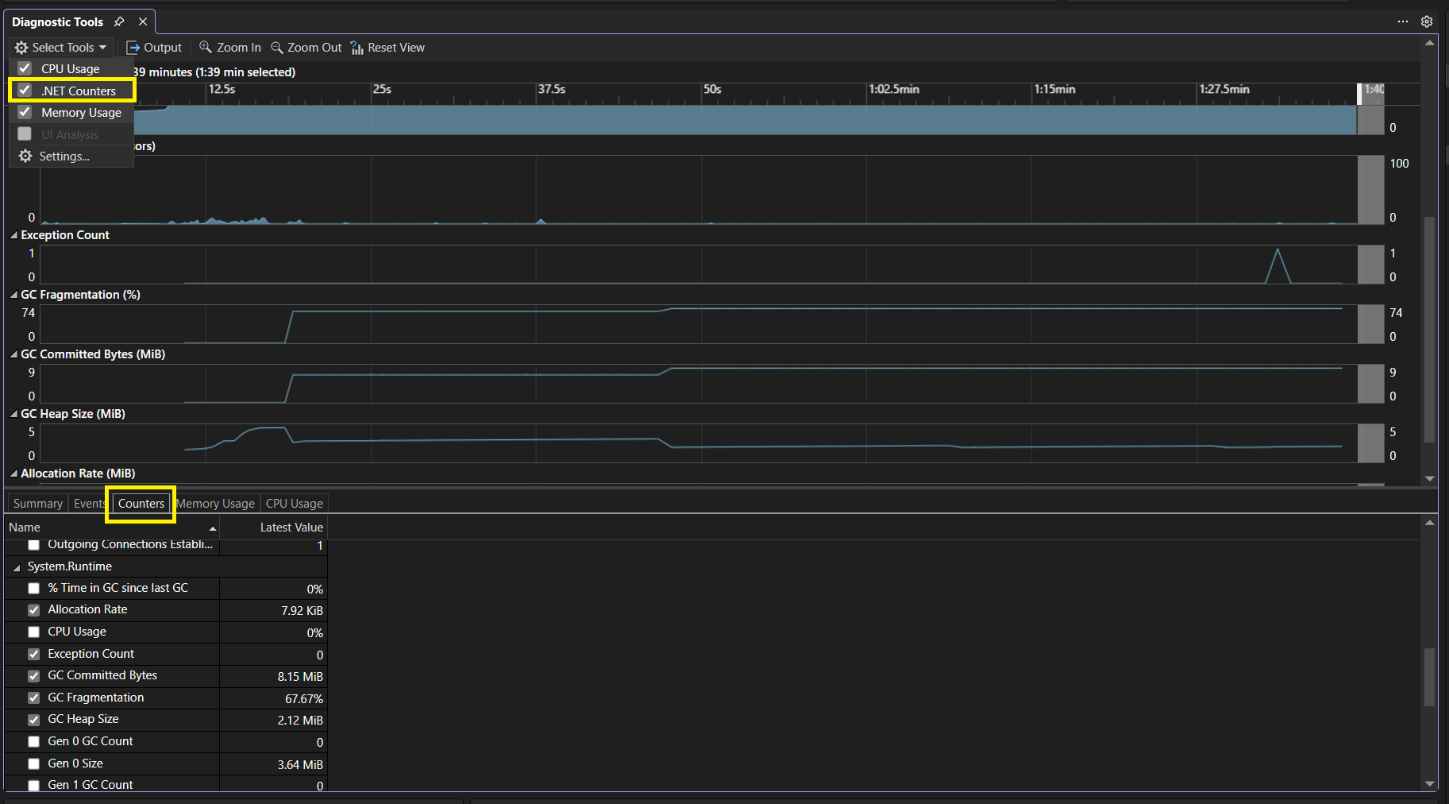The height and width of the screenshot is (804, 1449).
Task: Collapse the System.Runtime counter group
Action: [16, 567]
